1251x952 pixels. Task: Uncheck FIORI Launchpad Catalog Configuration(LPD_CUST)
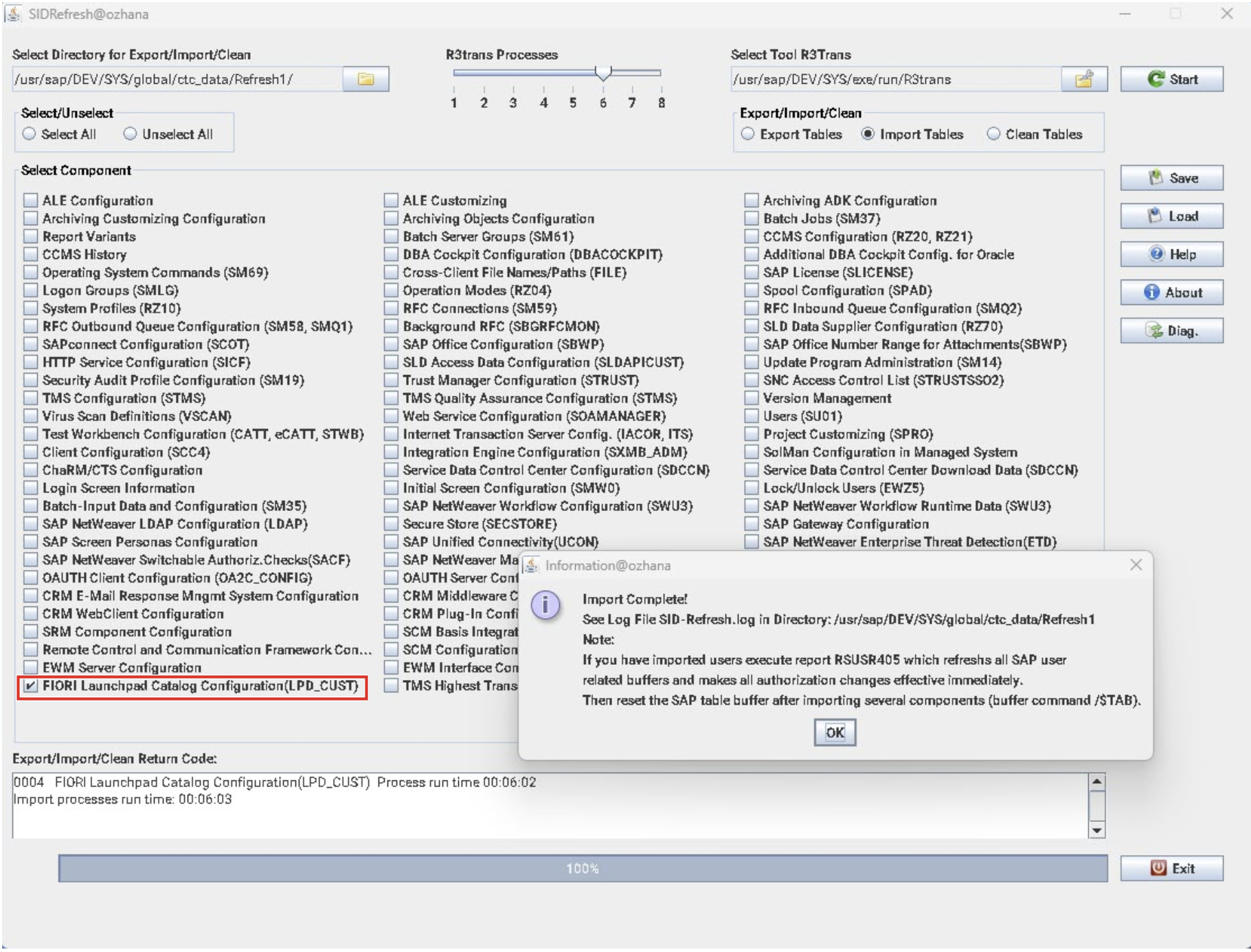[30, 685]
